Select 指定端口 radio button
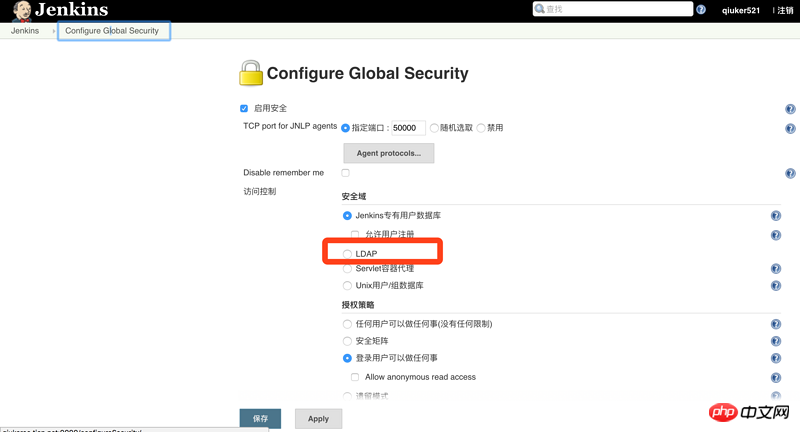This screenshot has height=432, width=800. coord(345,128)
